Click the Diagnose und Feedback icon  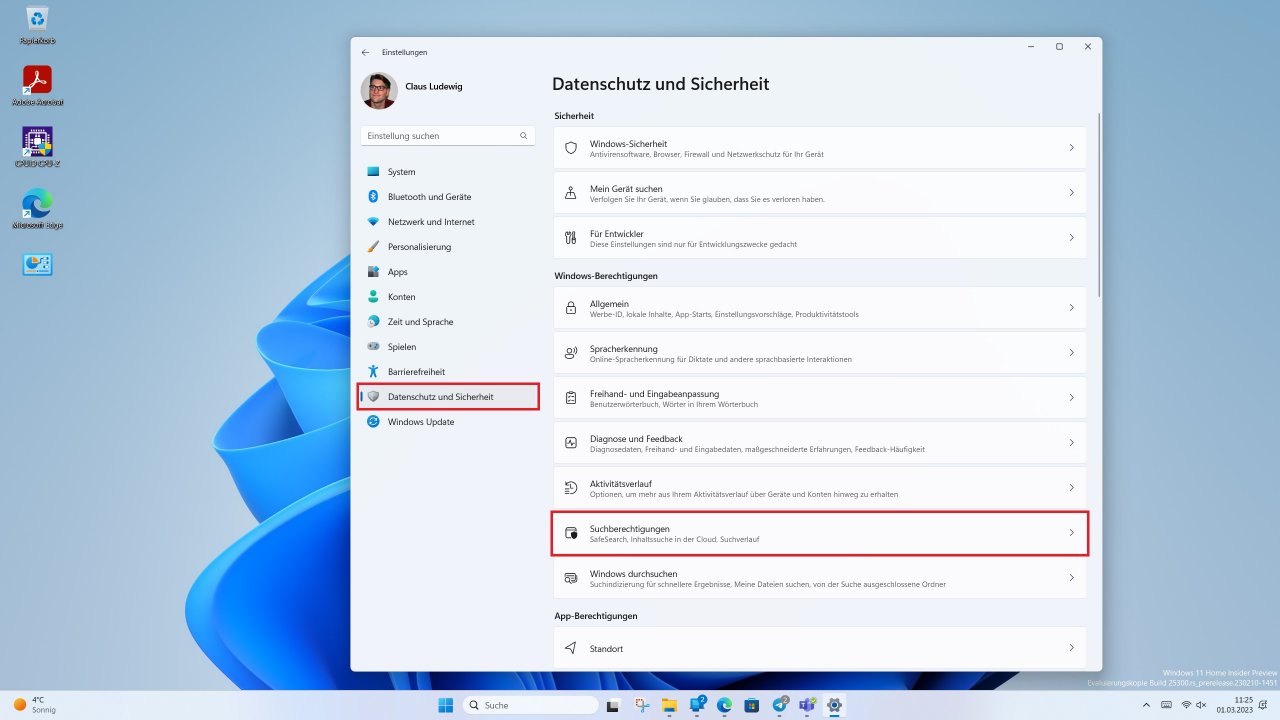coord(571,443)
